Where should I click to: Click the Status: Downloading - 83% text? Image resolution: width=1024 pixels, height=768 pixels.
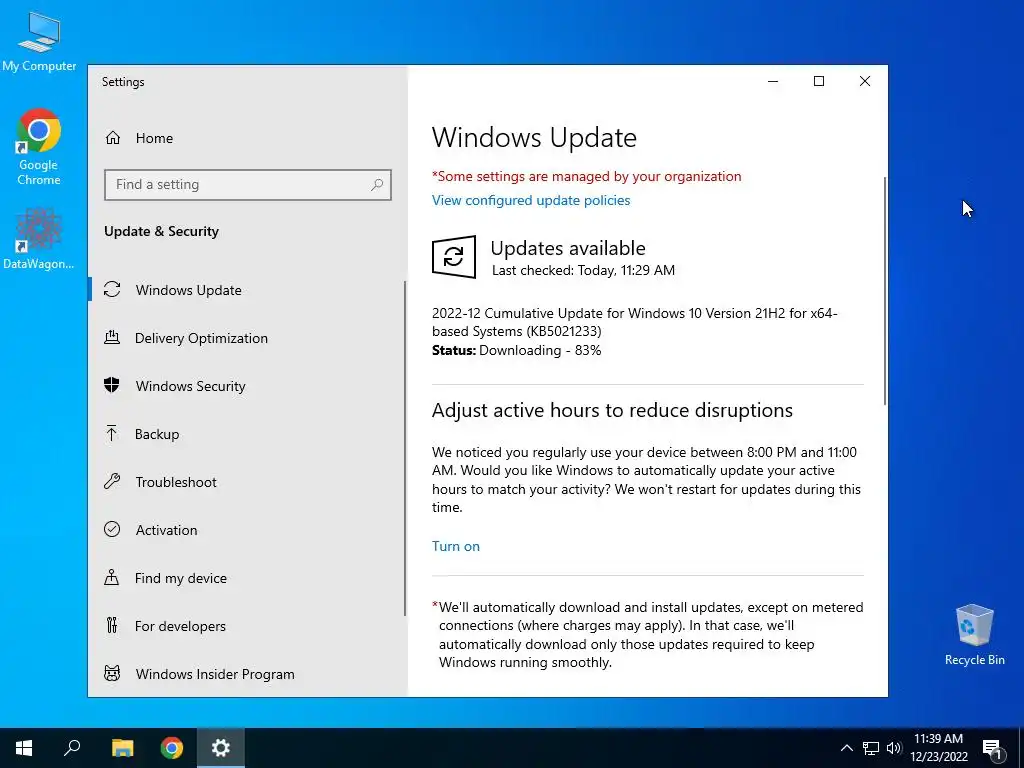tap(517, 351)
